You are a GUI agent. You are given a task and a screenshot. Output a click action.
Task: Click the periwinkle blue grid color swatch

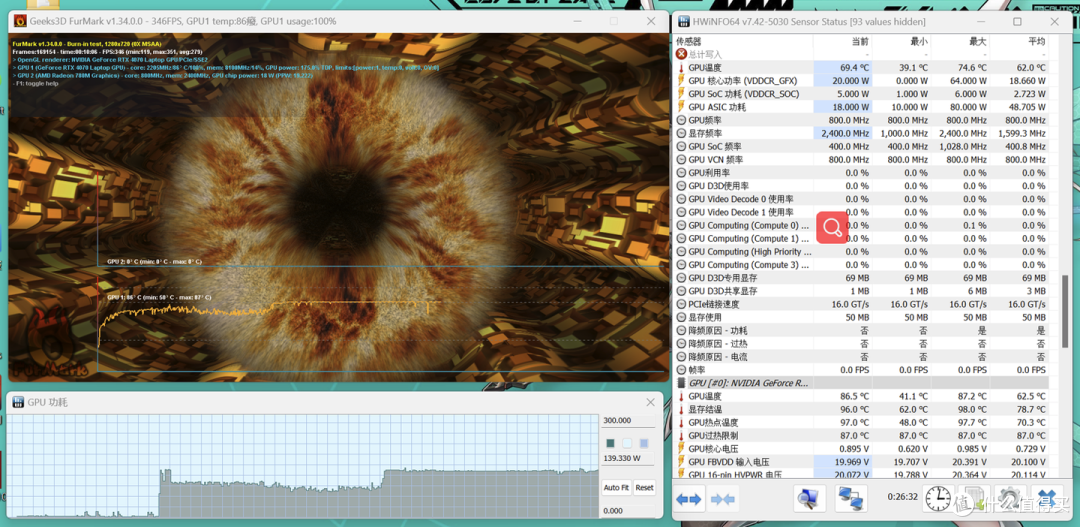pyautogui.click(x=644, y=443)
